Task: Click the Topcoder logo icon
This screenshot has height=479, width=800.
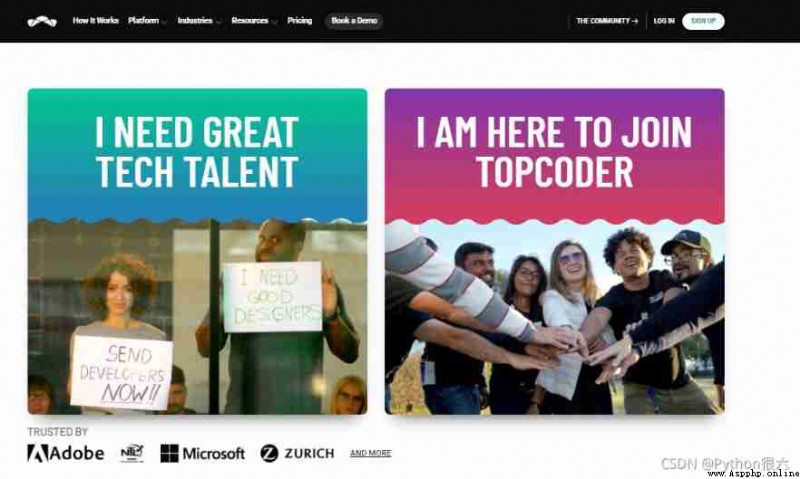Action: (x=42, y=21)
